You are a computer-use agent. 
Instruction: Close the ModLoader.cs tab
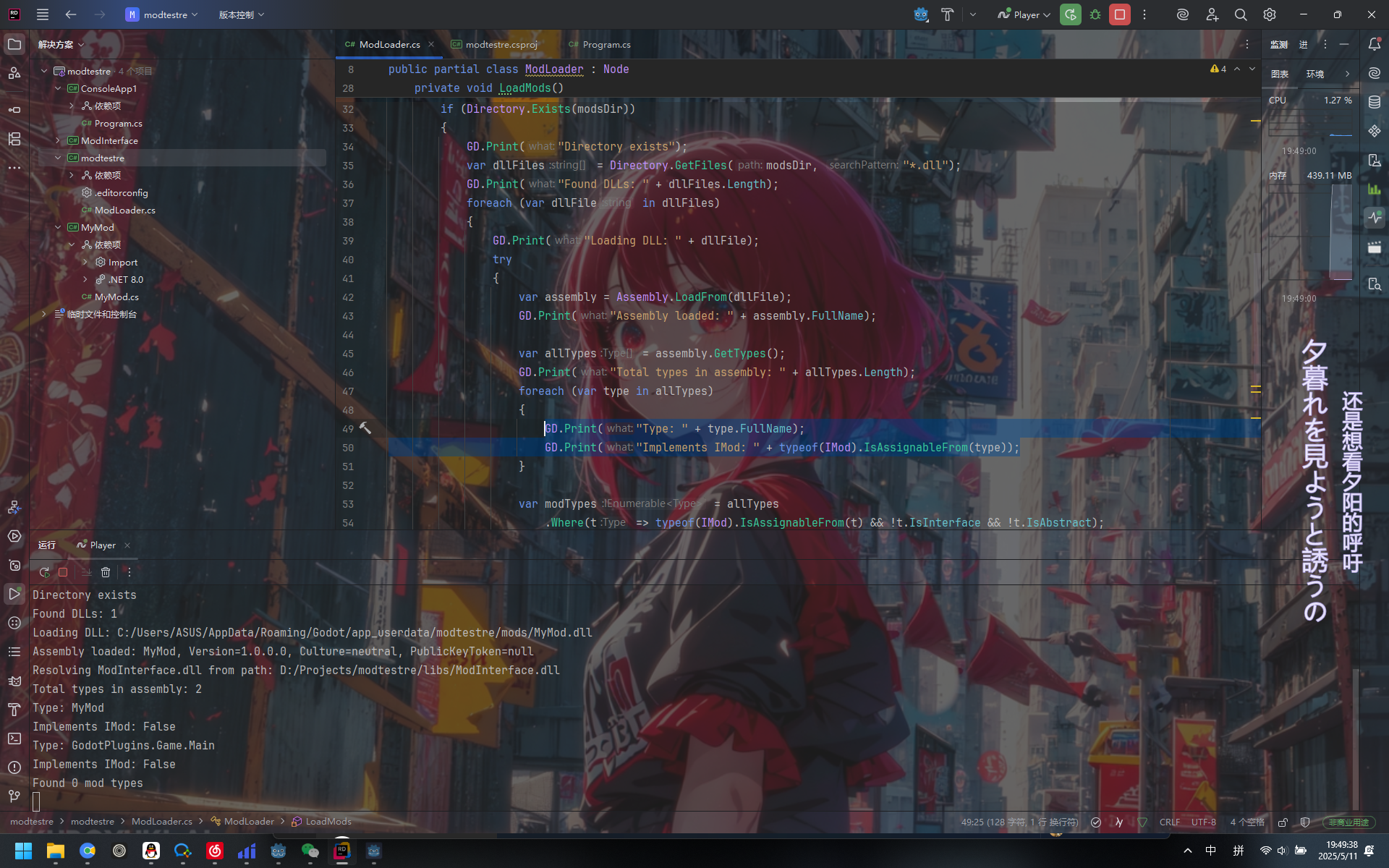pyautogui.click(x=431, y=45)
